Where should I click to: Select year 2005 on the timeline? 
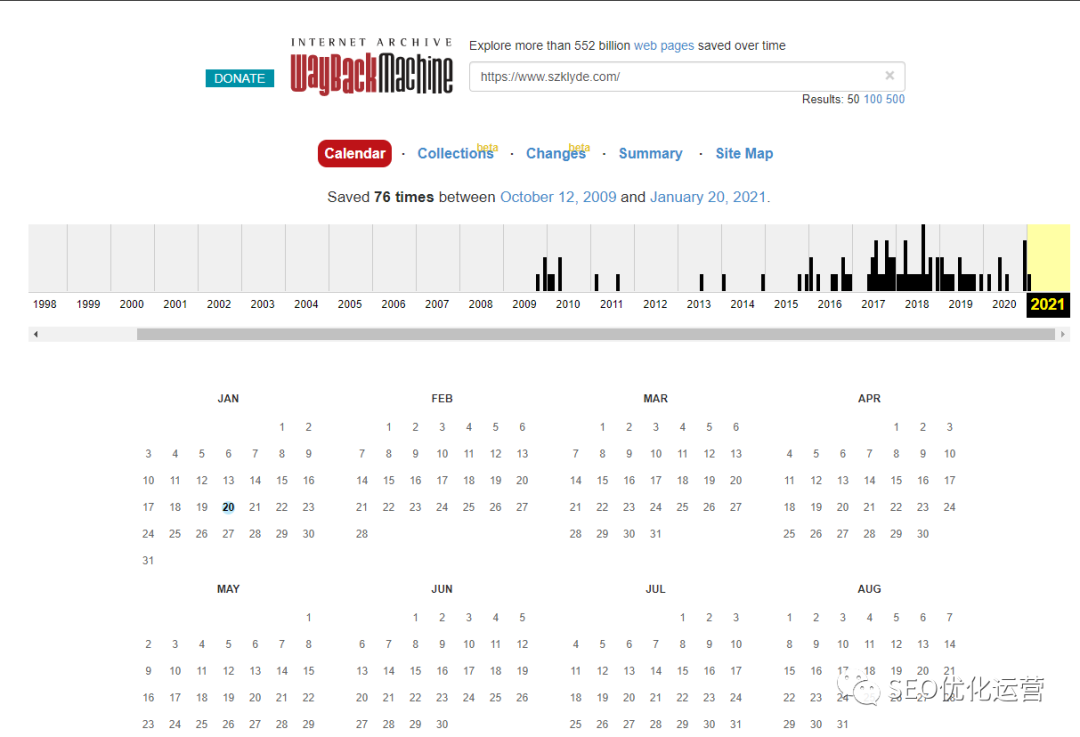(350, 304)
